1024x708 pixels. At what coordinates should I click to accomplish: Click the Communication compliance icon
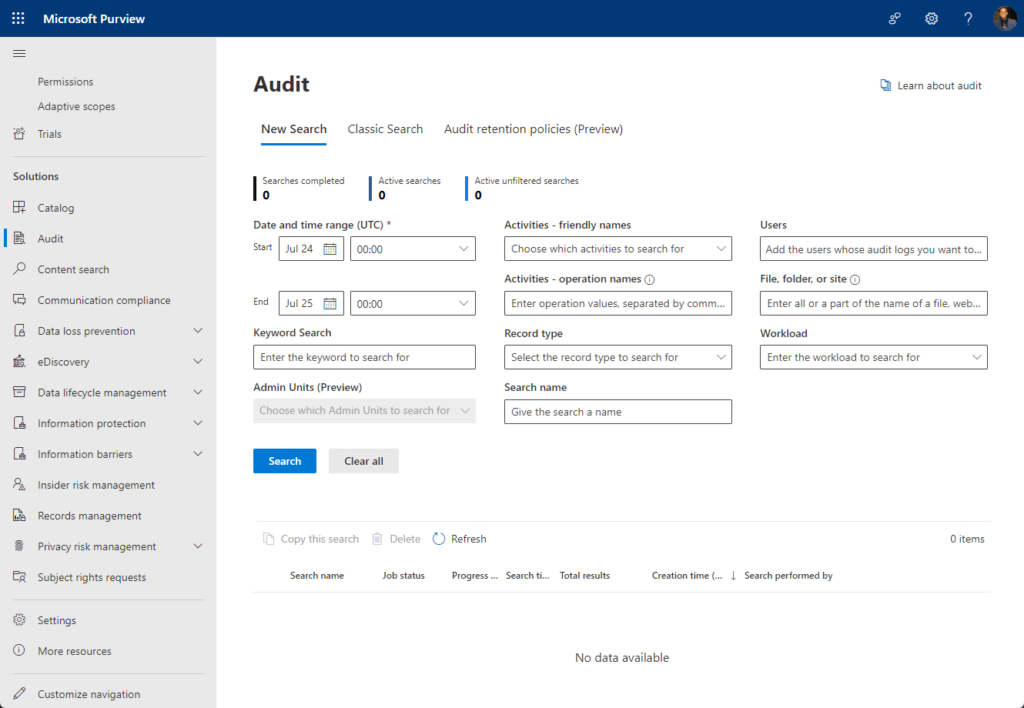pyautogui.click(x=19, y=300)
